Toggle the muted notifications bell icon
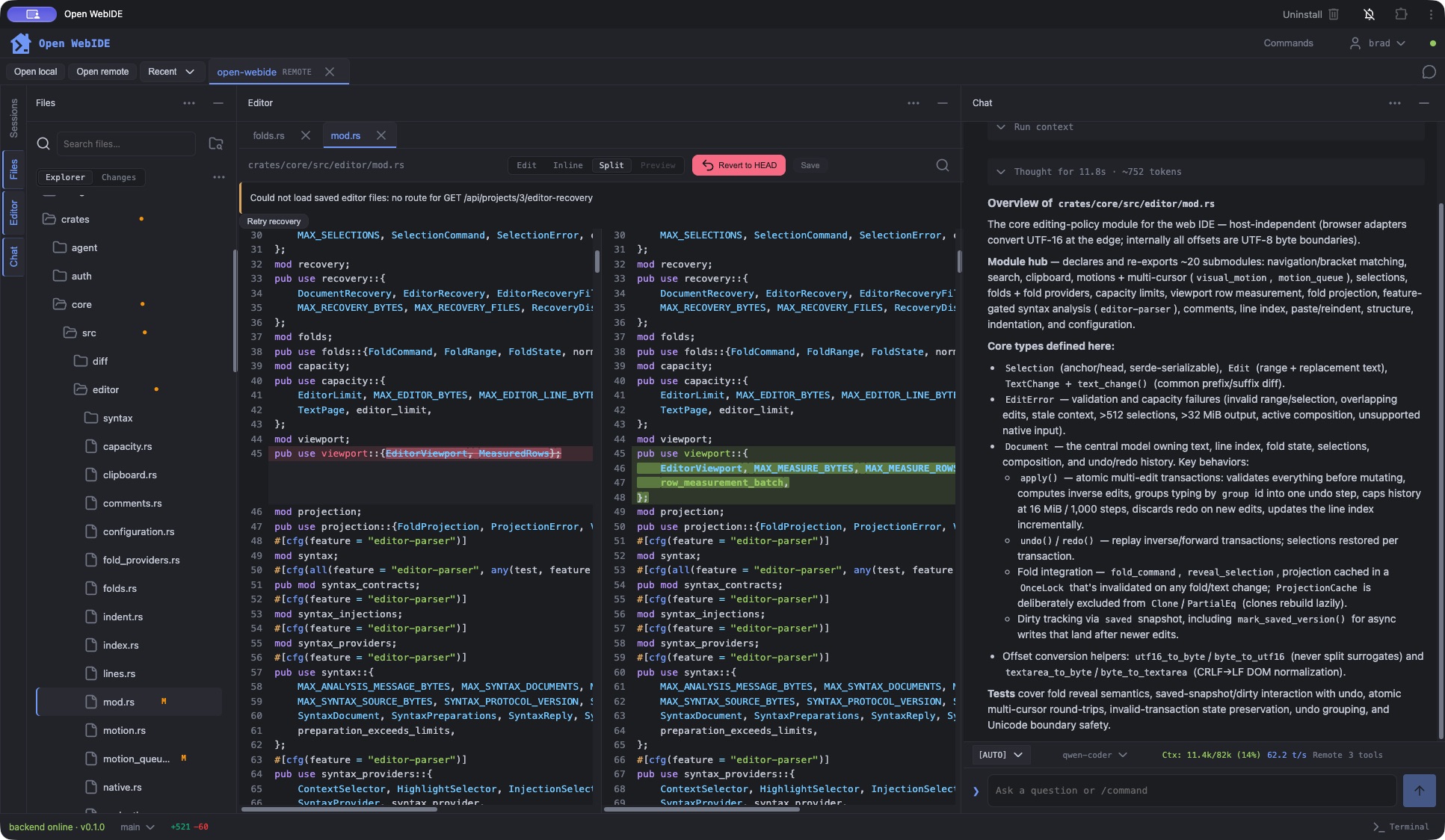 pyautogui.click(x=1369, y=14)
